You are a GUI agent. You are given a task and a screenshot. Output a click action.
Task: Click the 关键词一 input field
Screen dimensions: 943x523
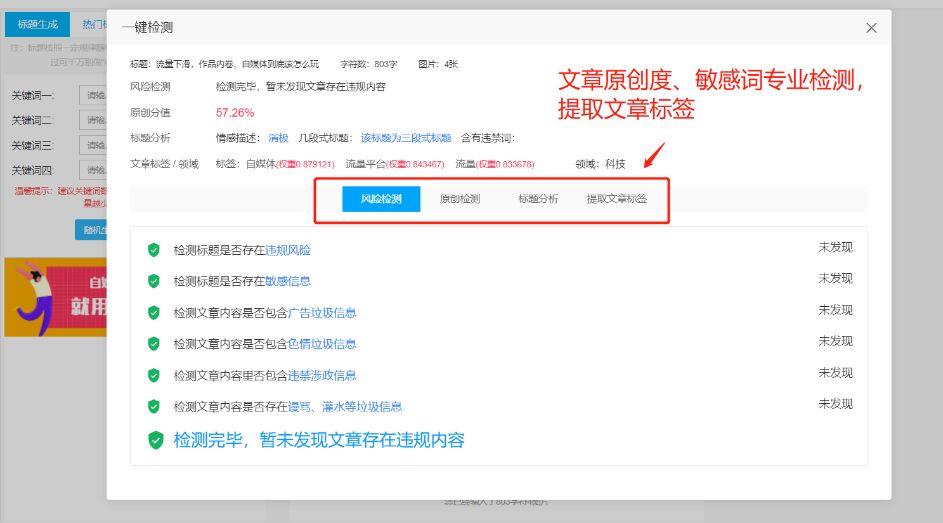click(x=93, y=96)
